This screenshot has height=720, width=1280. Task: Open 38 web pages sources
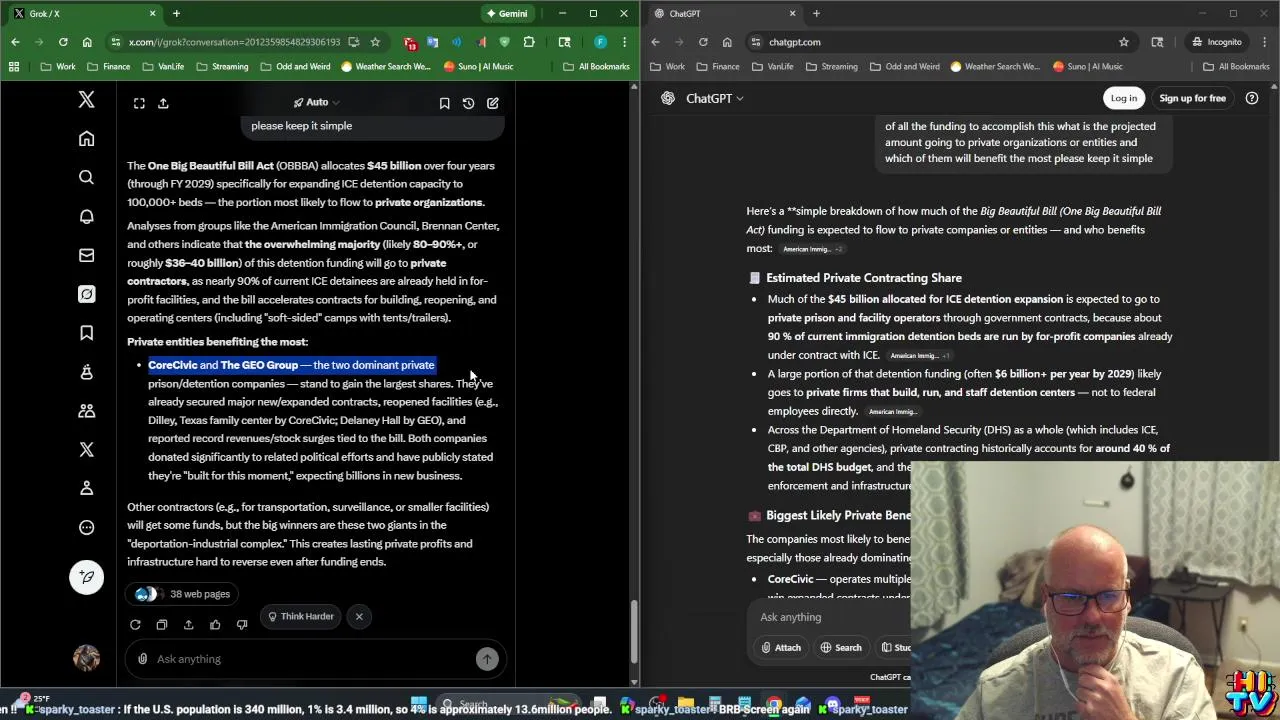[183, 594]
